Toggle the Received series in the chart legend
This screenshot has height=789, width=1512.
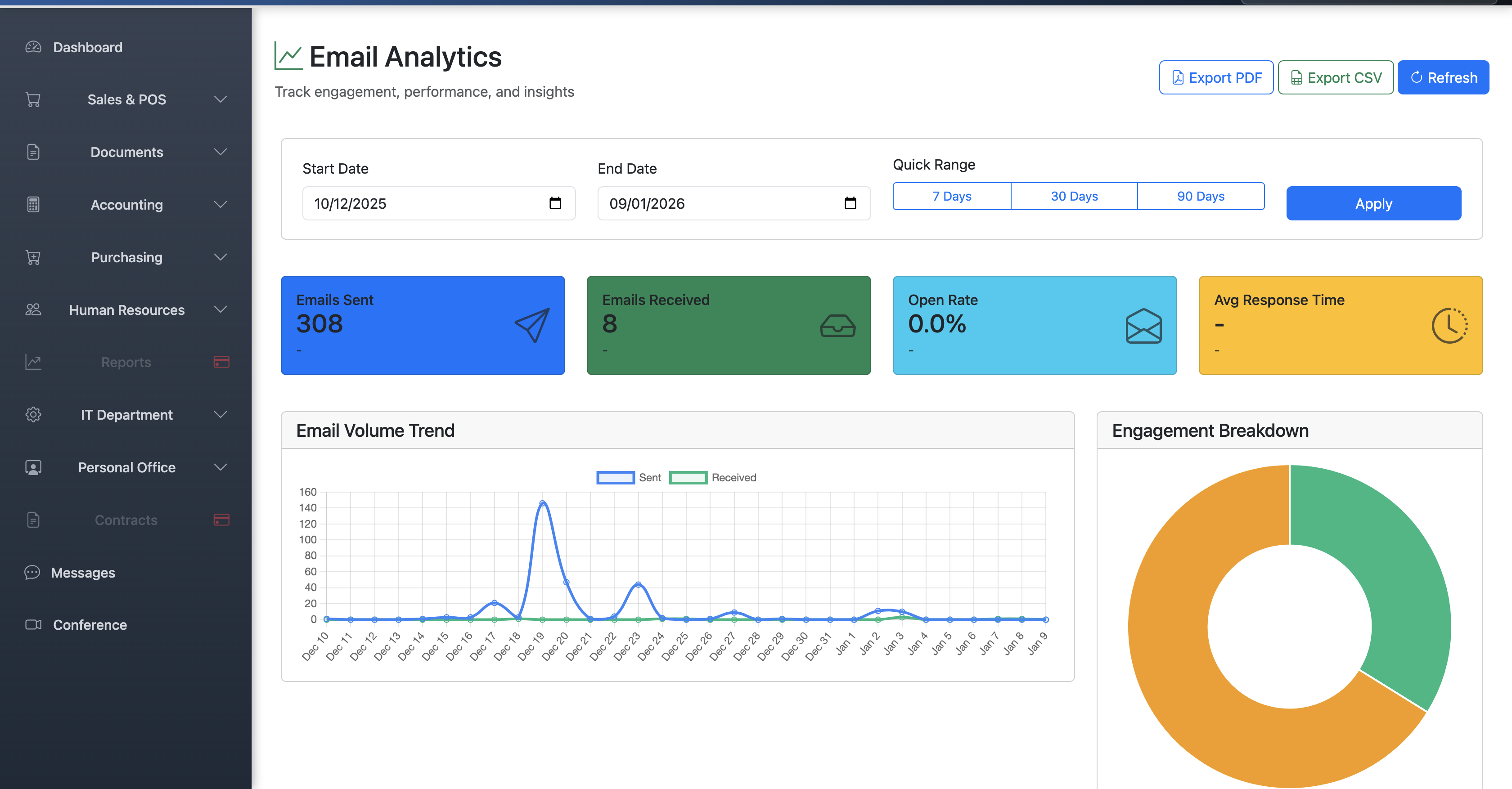(714, 478)
